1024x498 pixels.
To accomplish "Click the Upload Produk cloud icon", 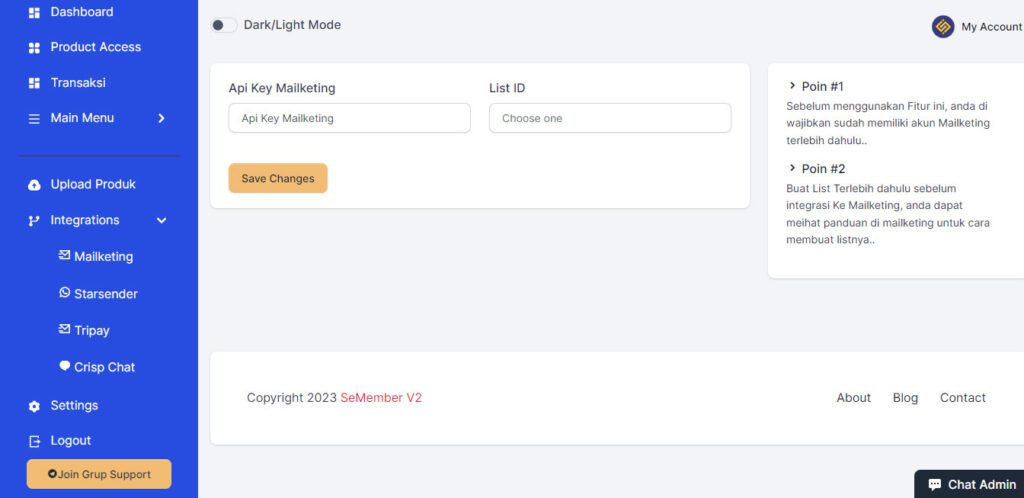I will [x=34, y=185].
